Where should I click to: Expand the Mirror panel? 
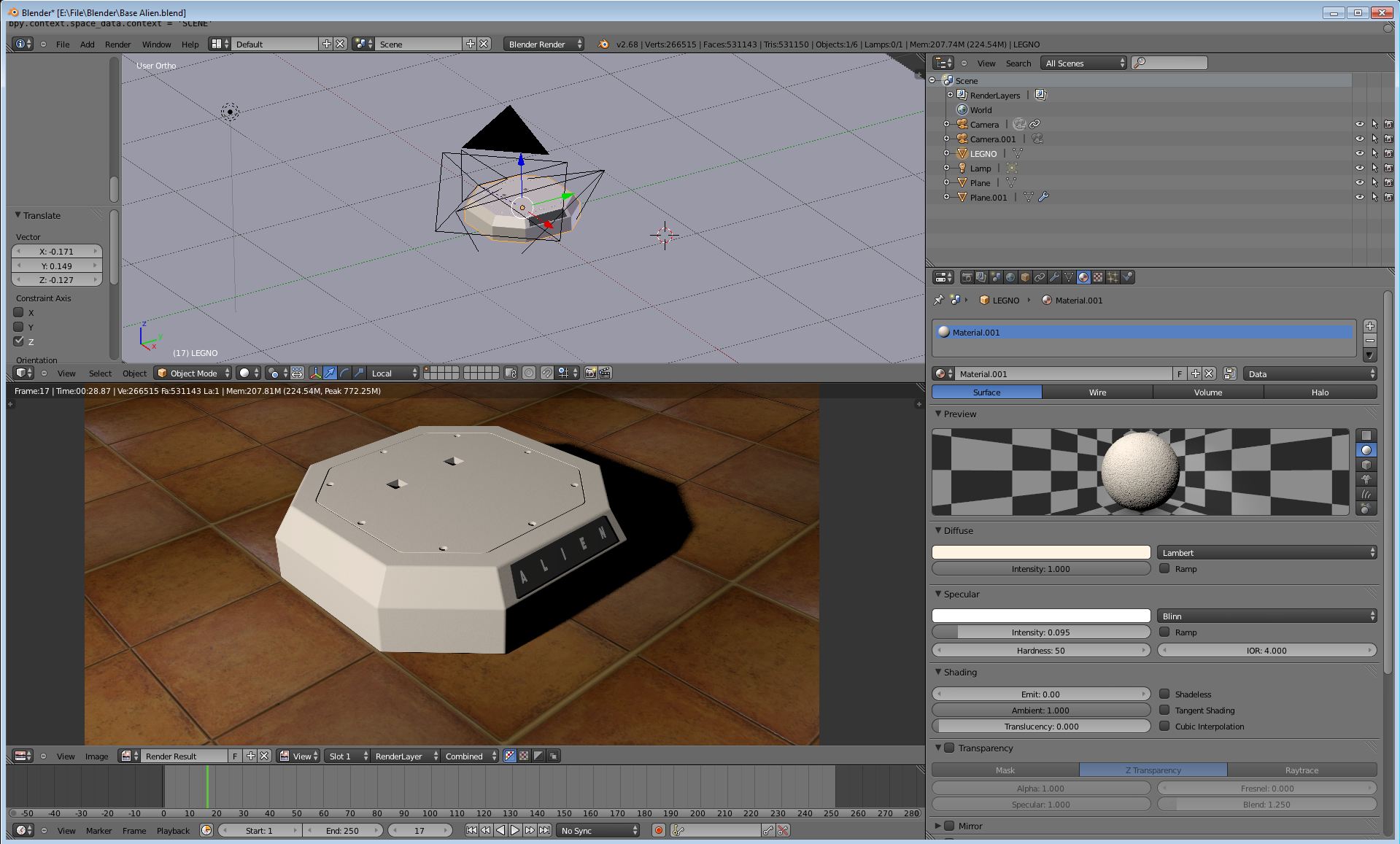coord(938,826)
